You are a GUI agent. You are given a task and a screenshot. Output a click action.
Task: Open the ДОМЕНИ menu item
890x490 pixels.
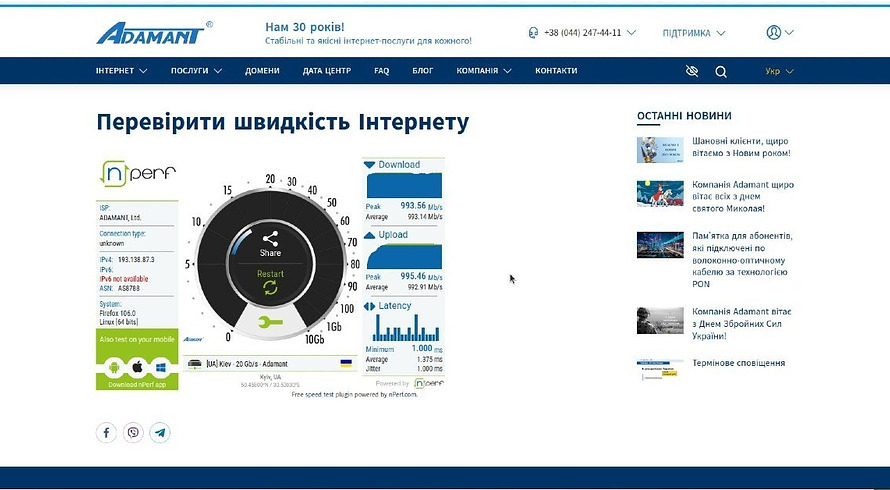coord(262,71)
